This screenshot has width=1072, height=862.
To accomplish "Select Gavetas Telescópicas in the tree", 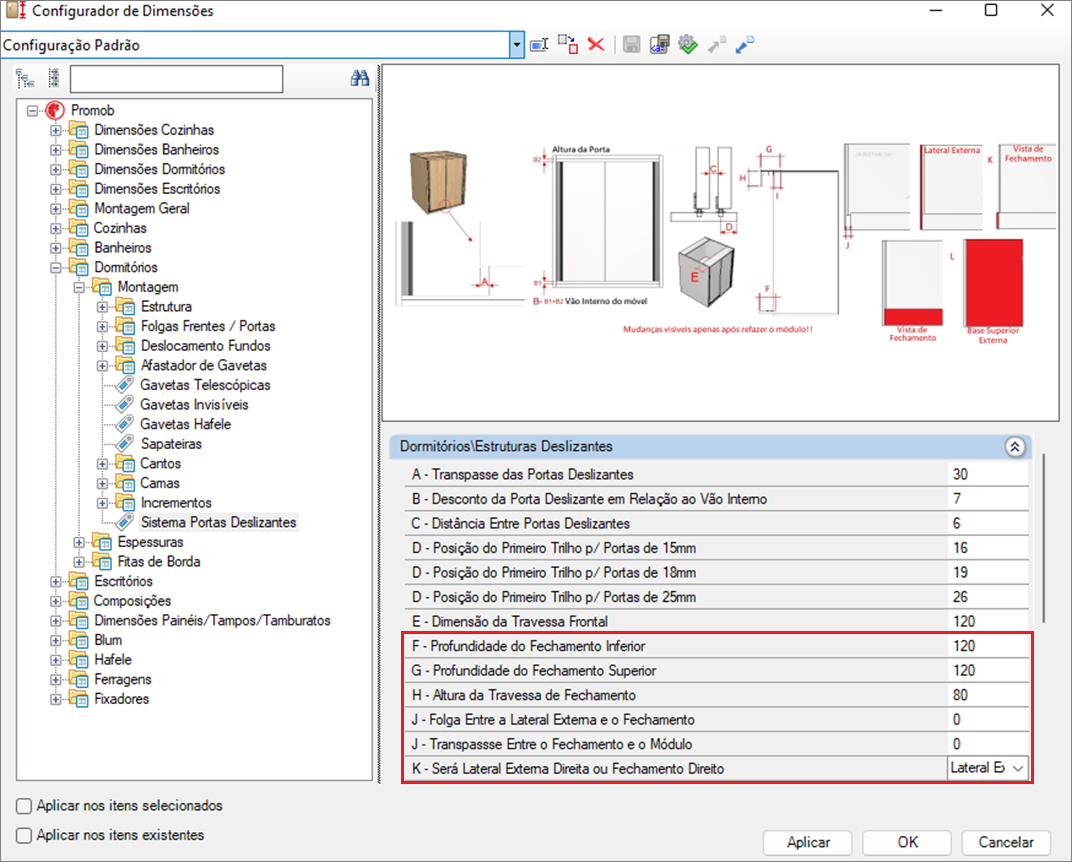I will [x=205, y=385].
